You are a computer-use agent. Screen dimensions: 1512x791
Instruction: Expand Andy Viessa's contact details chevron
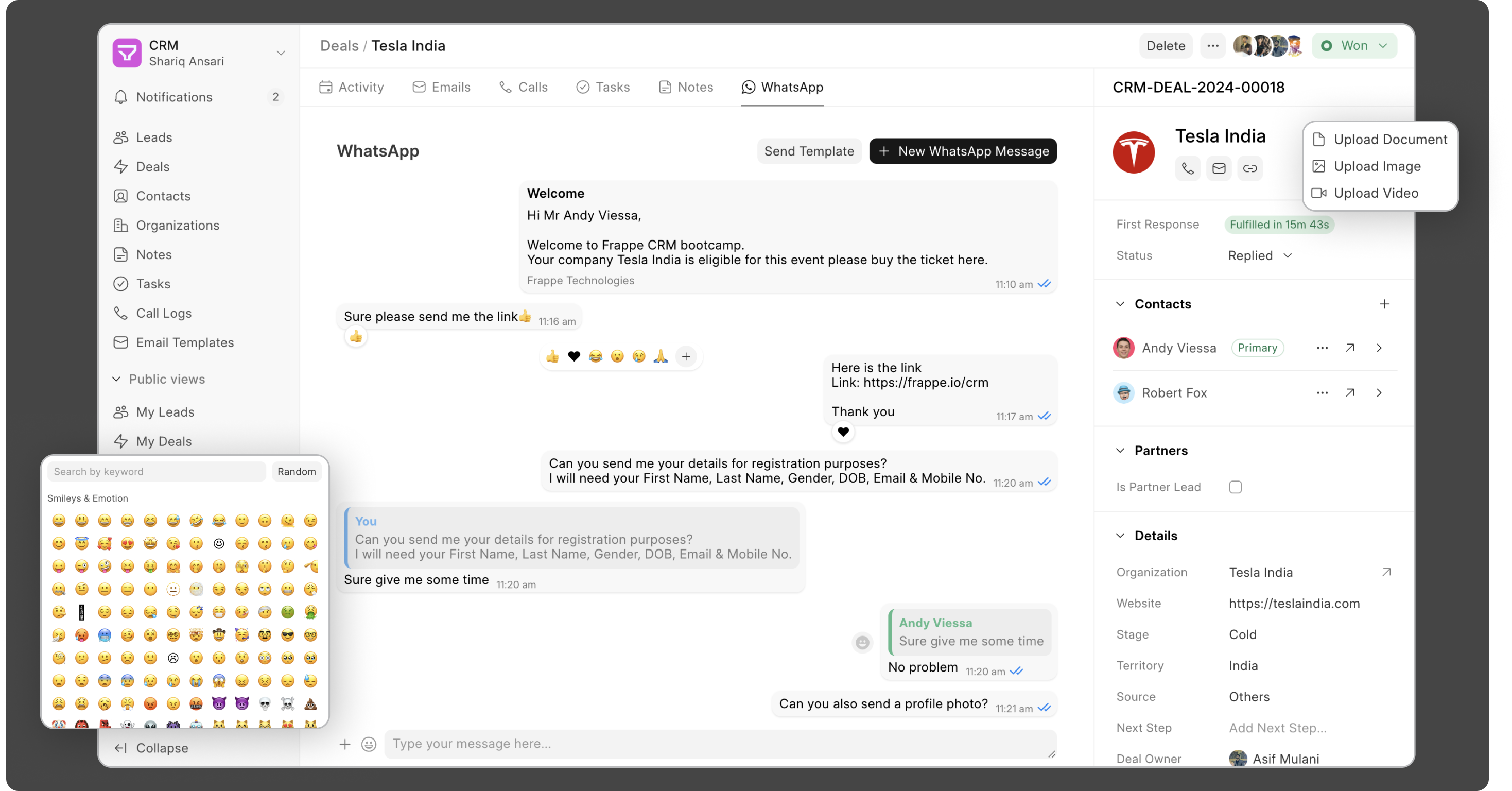pyautogui.click(x=1379, y=348)
